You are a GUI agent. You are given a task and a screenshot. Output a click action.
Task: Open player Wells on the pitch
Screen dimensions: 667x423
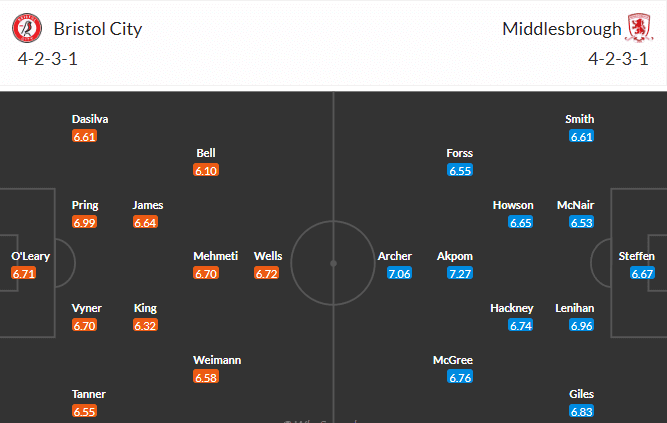(268, 256)
